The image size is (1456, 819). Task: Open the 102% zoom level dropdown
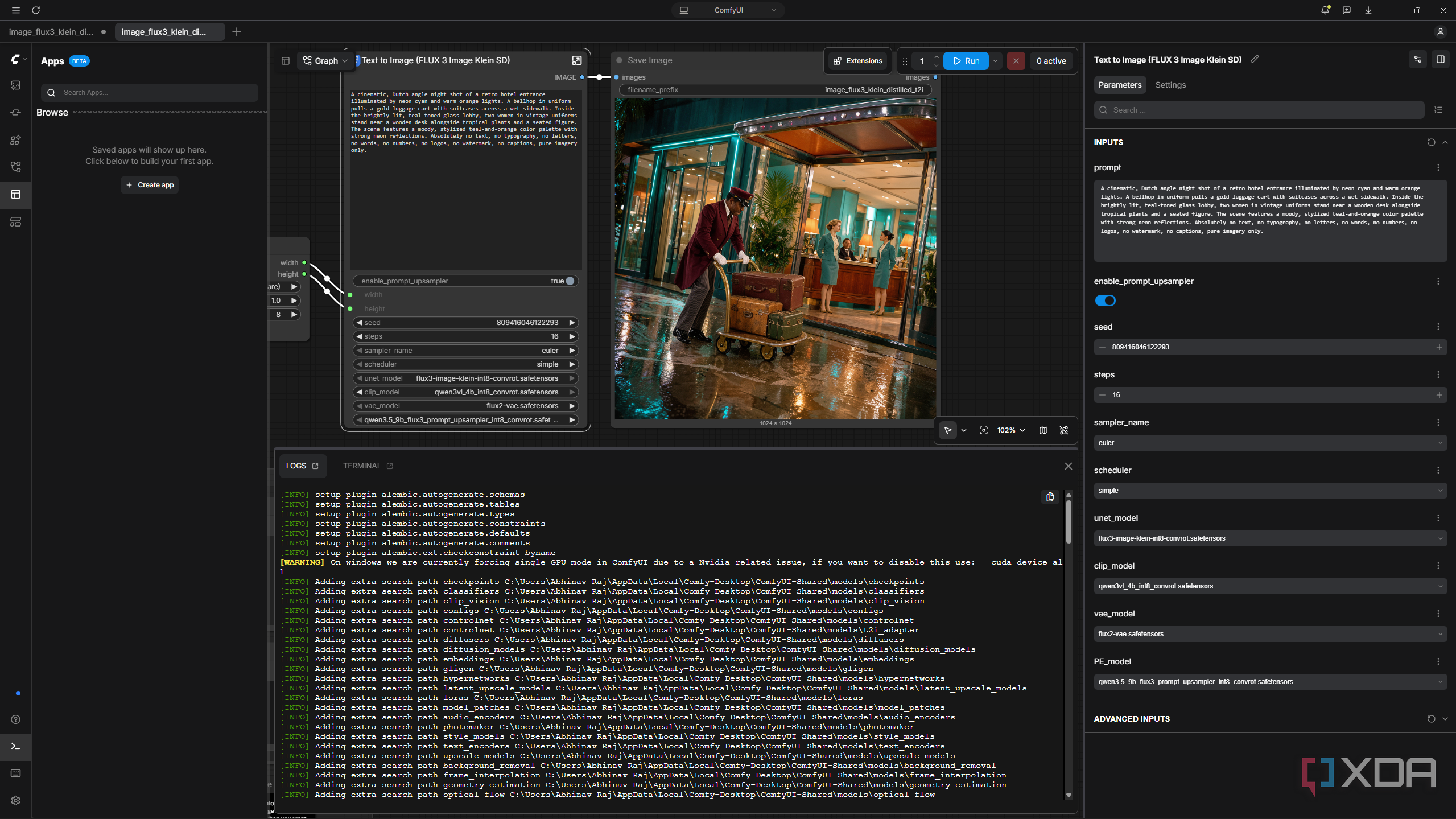[x=1011, y=430]
